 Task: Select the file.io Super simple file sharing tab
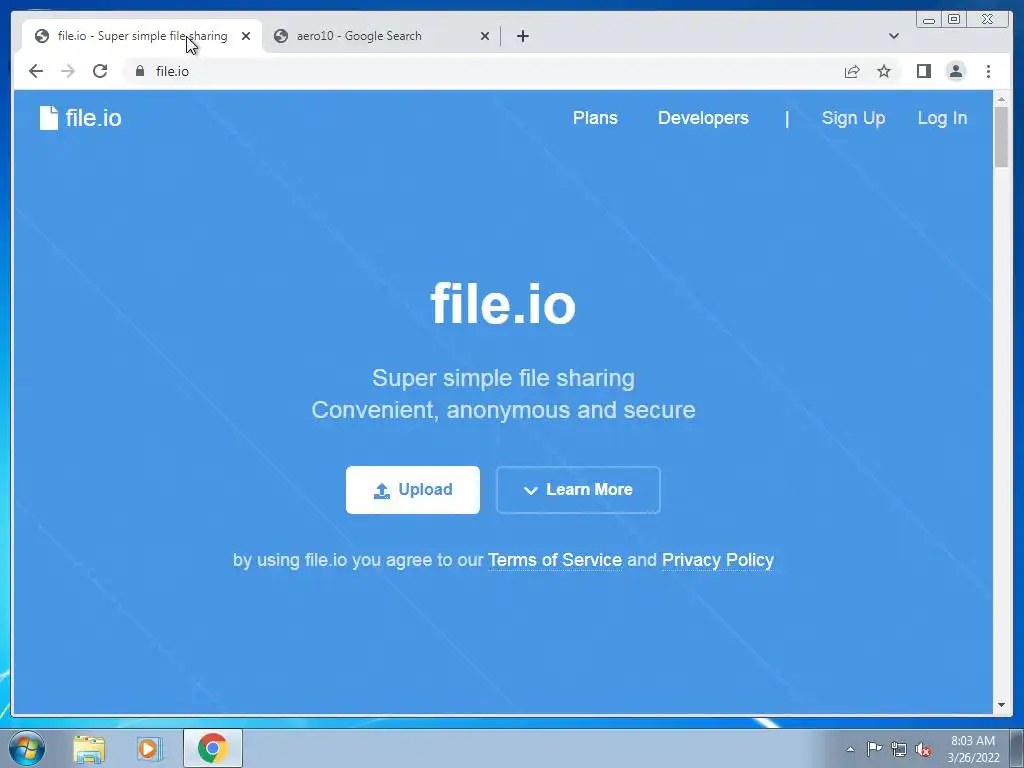coord(142,36)
